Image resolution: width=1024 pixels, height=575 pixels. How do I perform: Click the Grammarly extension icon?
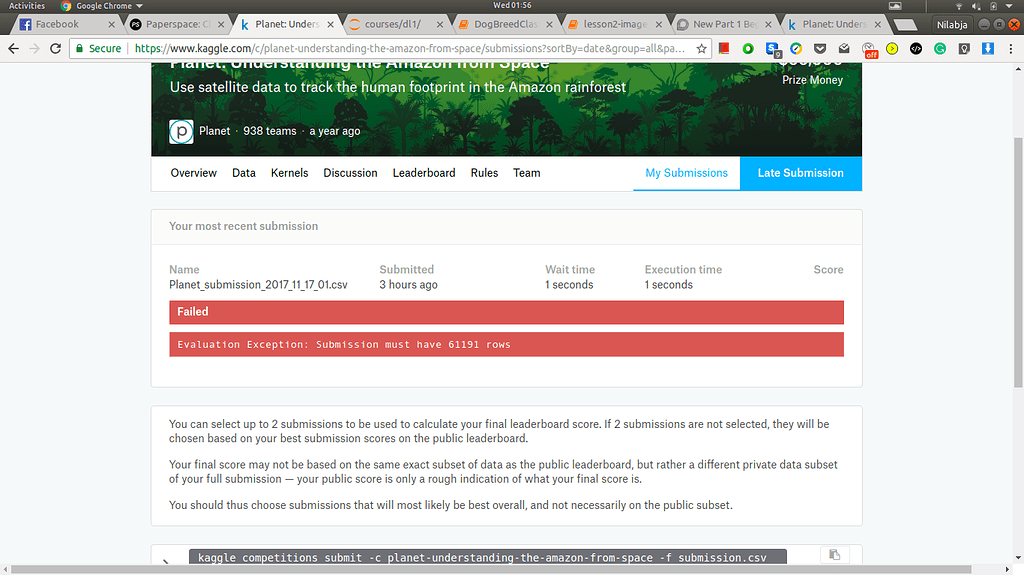[x=940, y=48]
